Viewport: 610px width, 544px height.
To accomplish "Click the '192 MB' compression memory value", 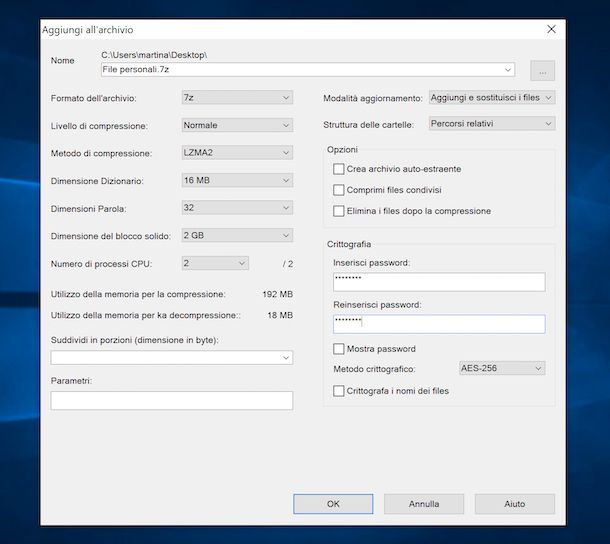I will point(277,294).
